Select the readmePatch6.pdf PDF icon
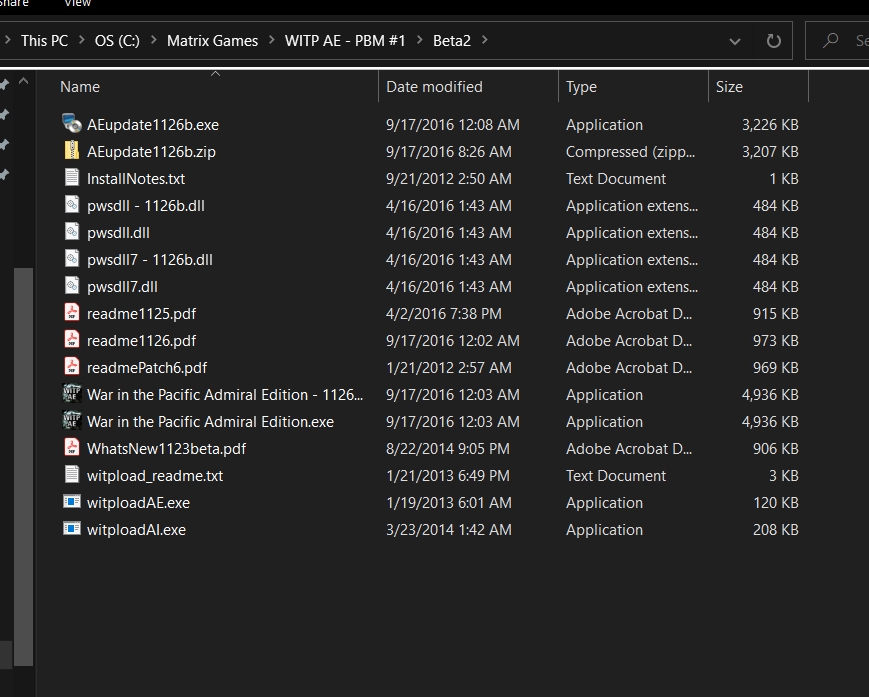The height and width of the screenshot is (697, 869). (x=72, y=367)
